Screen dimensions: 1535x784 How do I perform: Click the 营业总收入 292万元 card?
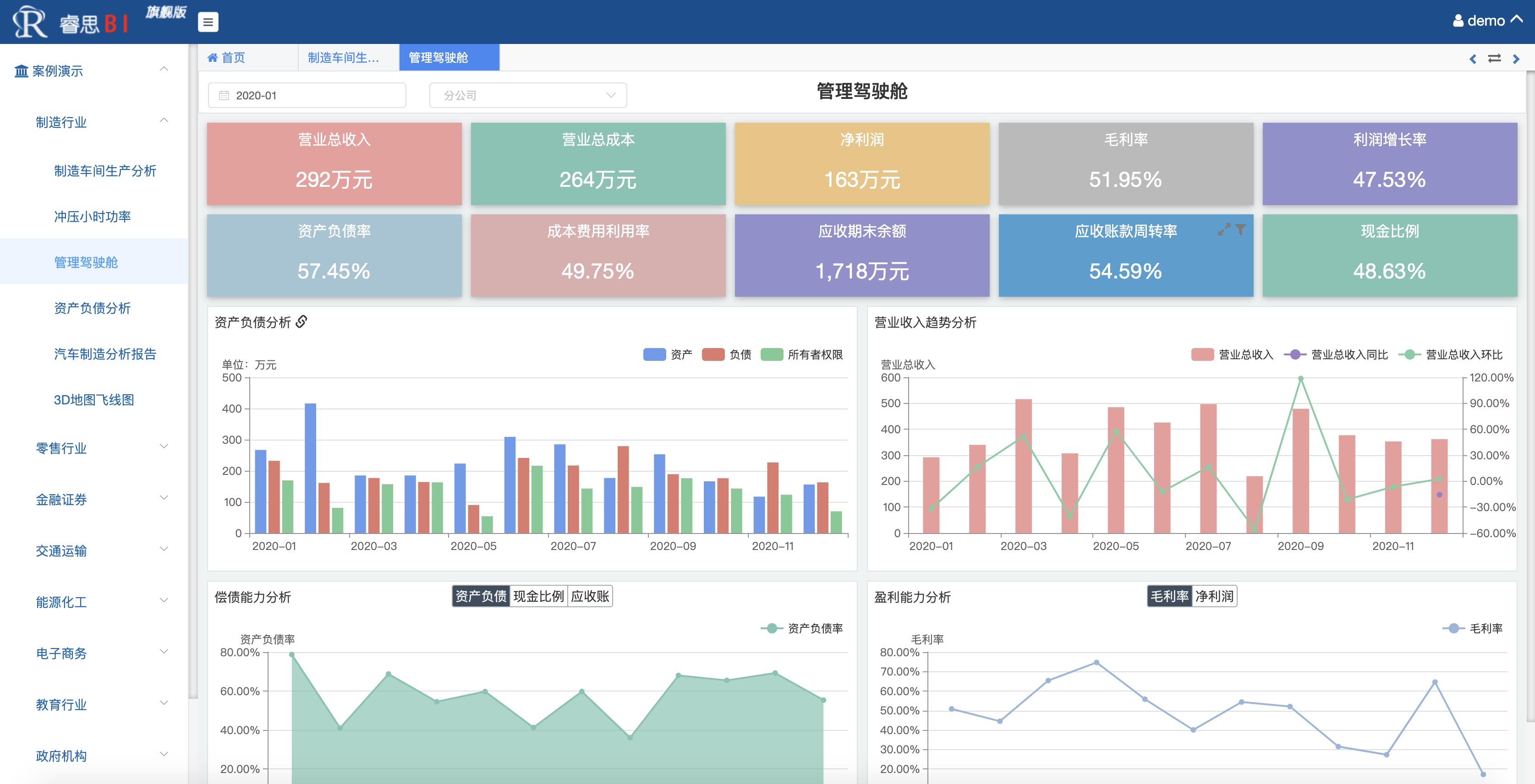coord(334,164)
